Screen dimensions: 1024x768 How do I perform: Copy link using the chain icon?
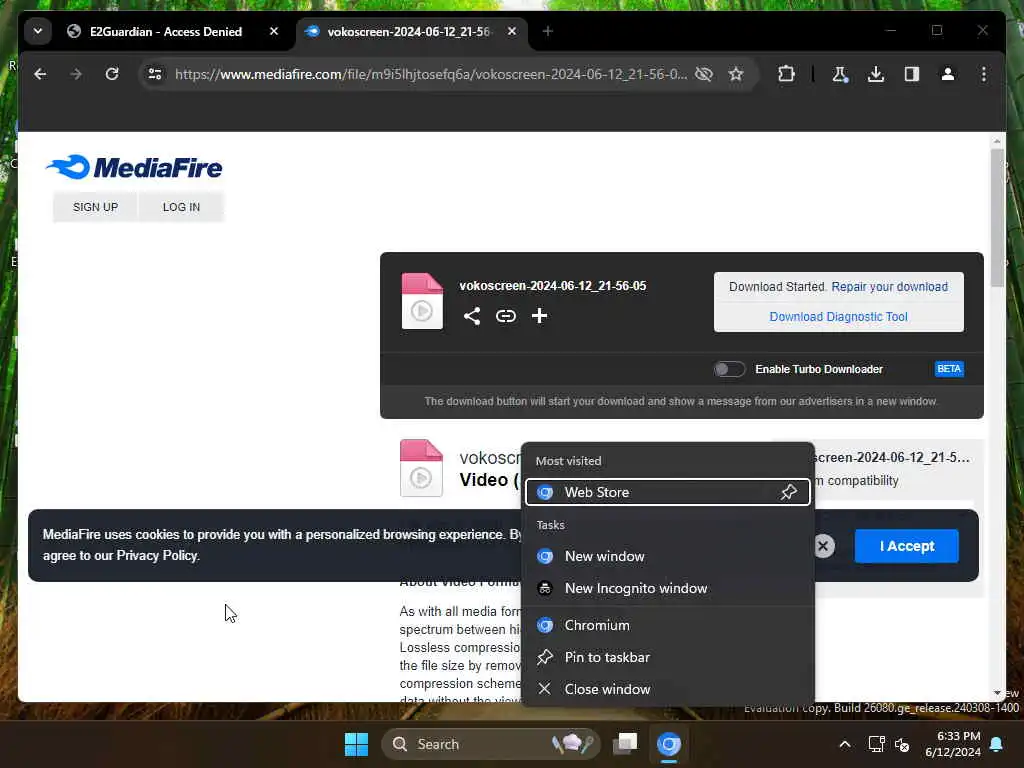505,316
